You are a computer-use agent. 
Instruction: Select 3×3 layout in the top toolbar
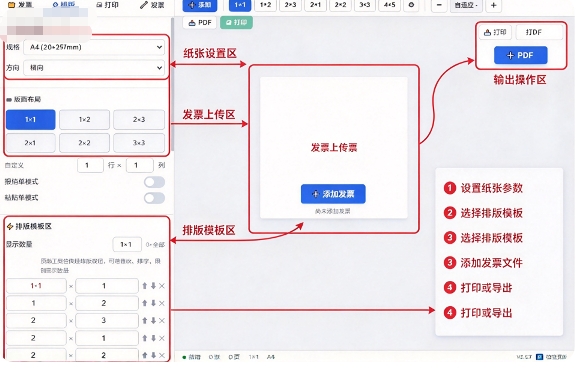coord(365,5)
